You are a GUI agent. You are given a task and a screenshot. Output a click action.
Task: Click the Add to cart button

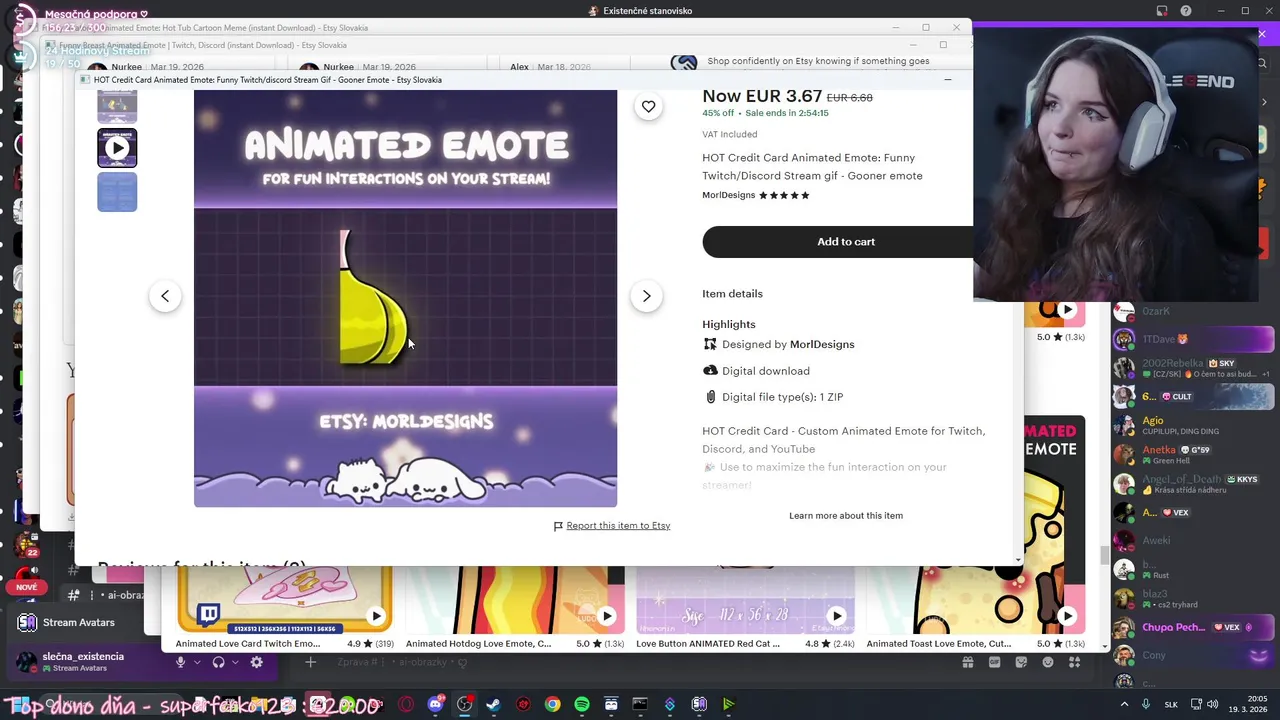(x=846, y=241)
